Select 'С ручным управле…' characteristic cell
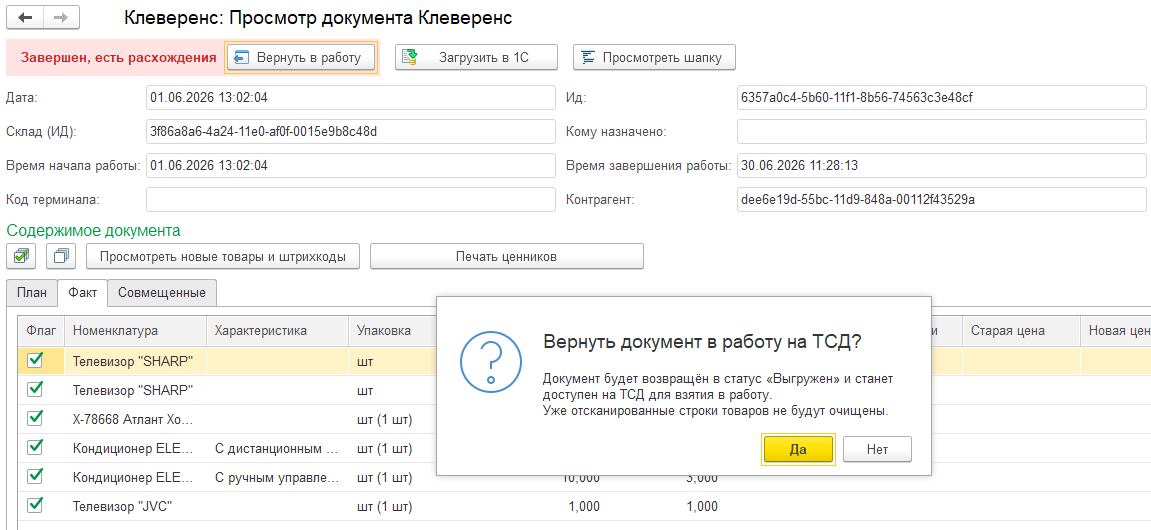1151x530 pixels. click(x=277, y=478)
